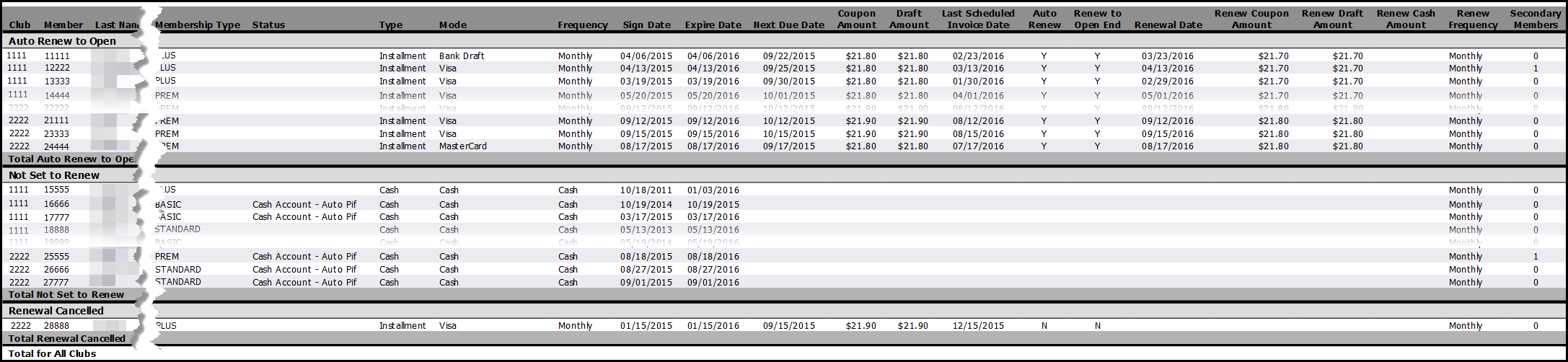The image size is (1568, 362).
Task: Select member number 12222
Action: click(57, 69)
